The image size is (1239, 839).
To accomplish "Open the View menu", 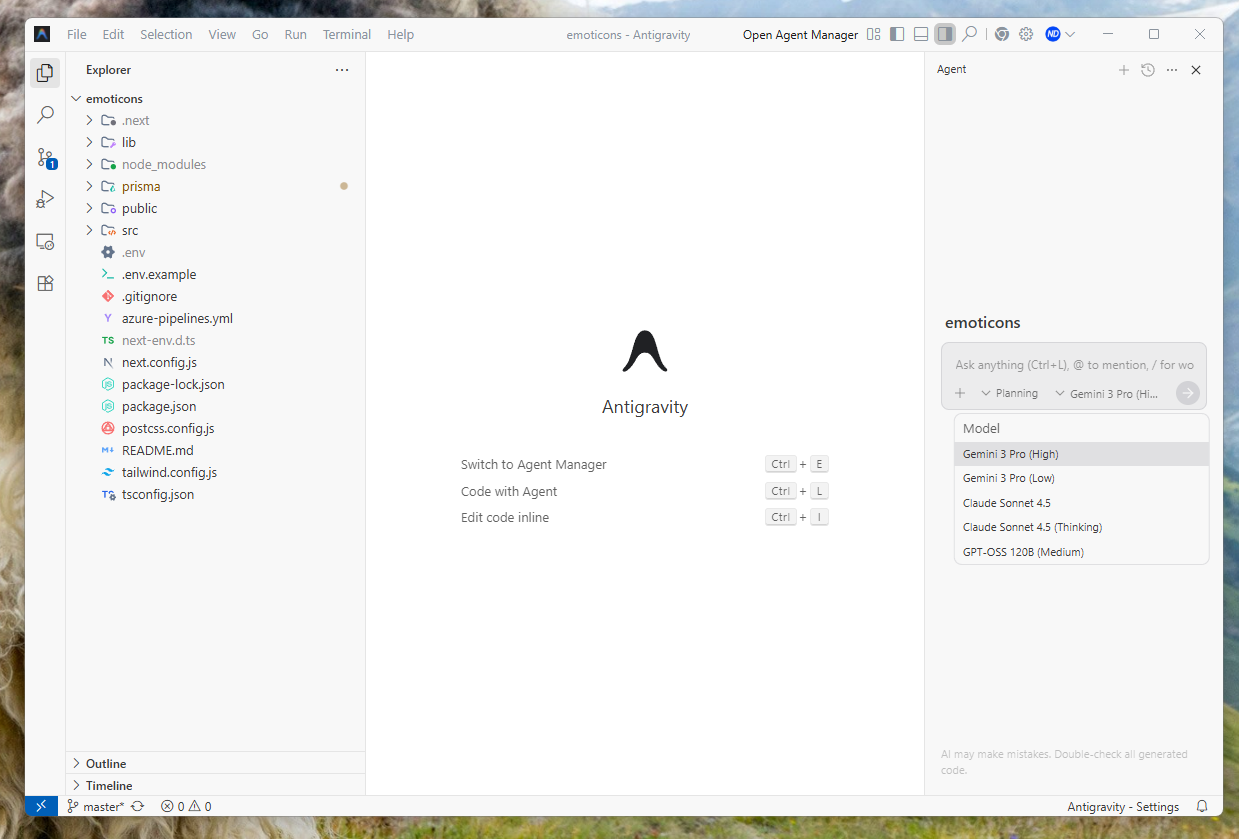I will [222, 34].
